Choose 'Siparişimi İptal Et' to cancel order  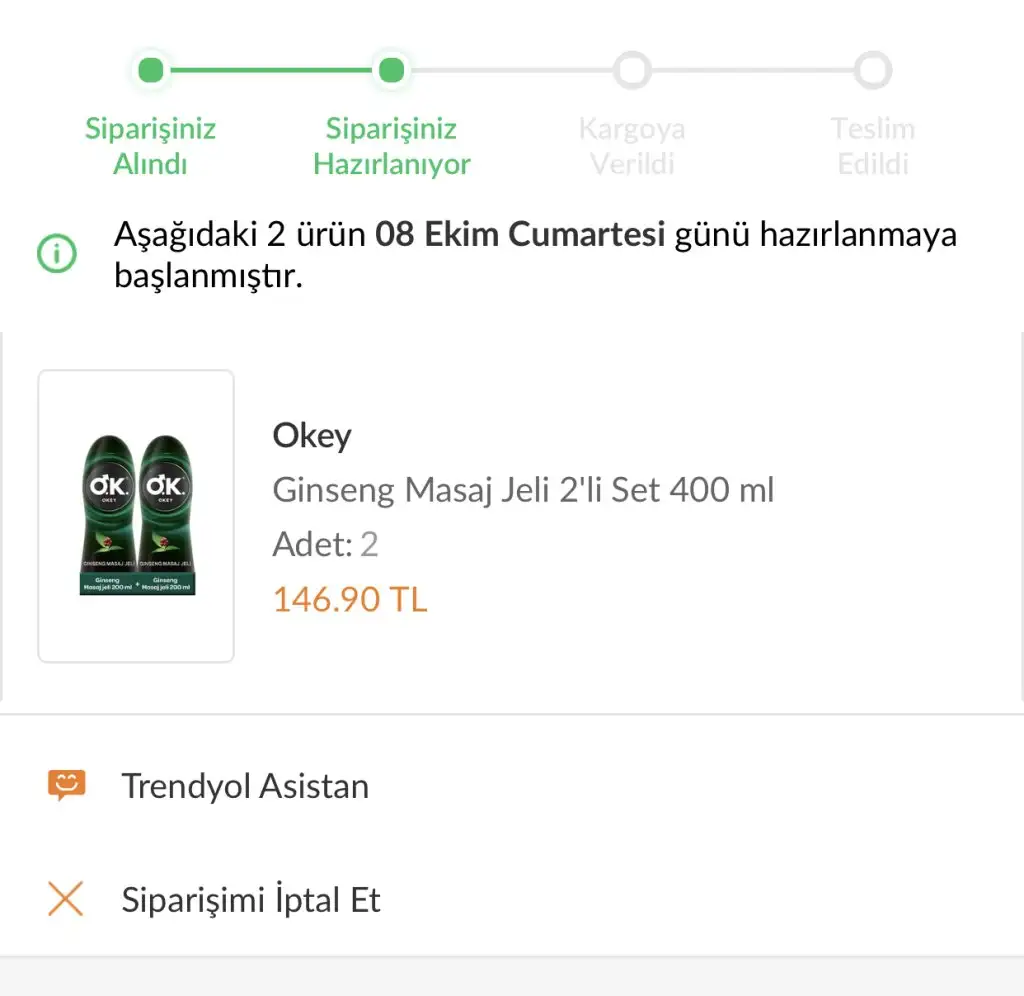point(251,900)
